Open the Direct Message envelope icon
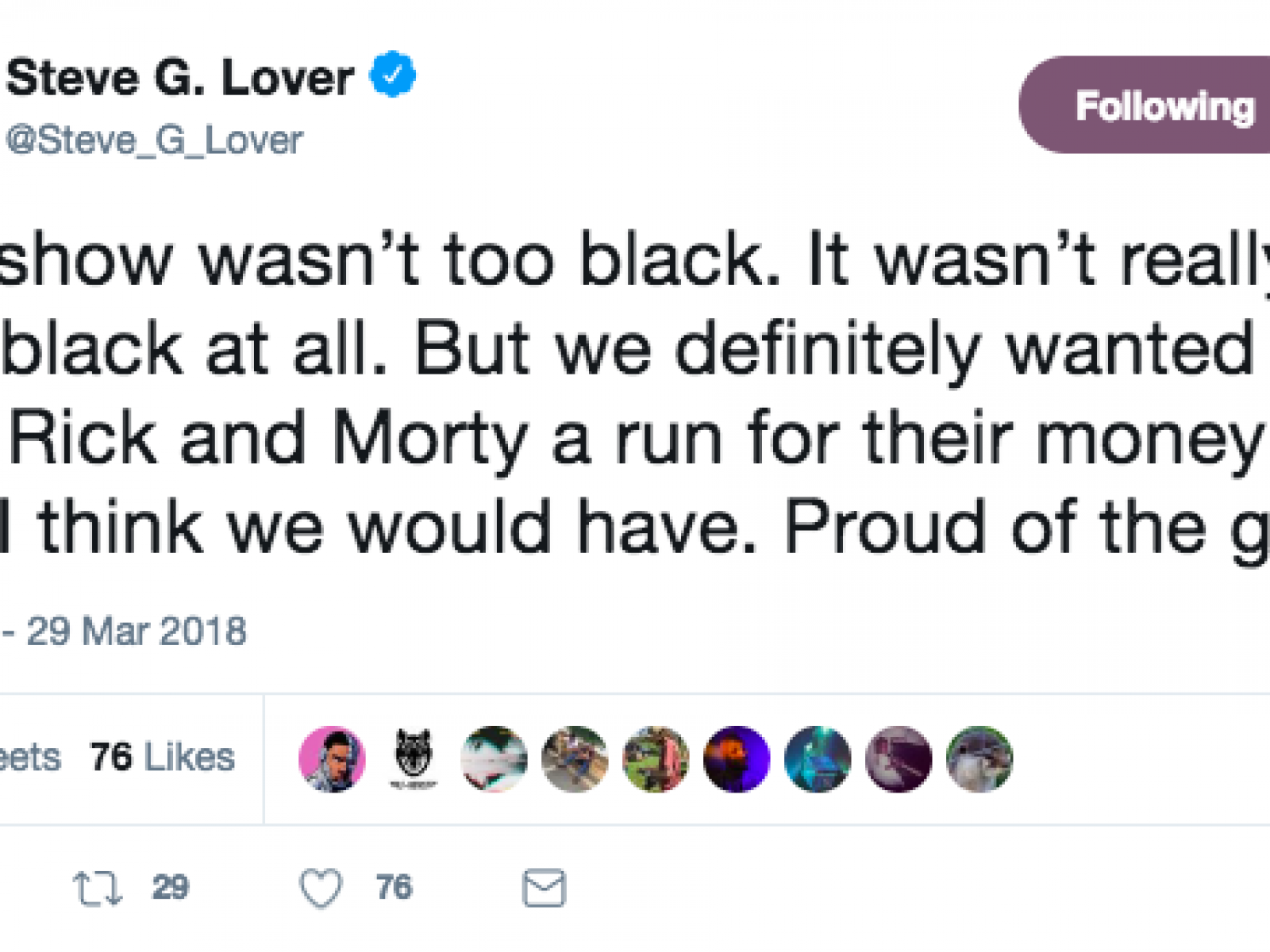Screen dimensions: 1270x952 click(544, 889)
